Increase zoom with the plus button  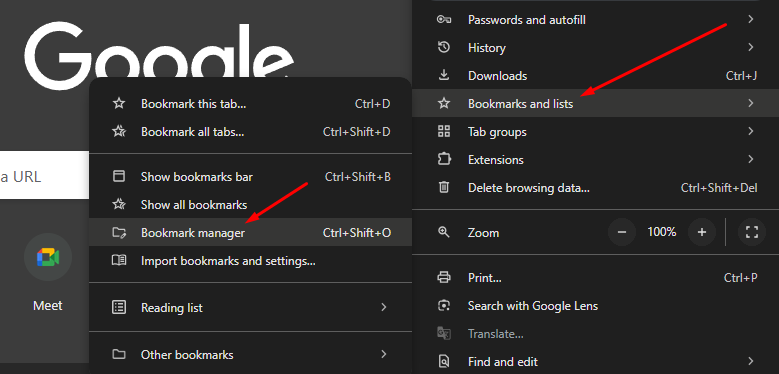point(701,232)
